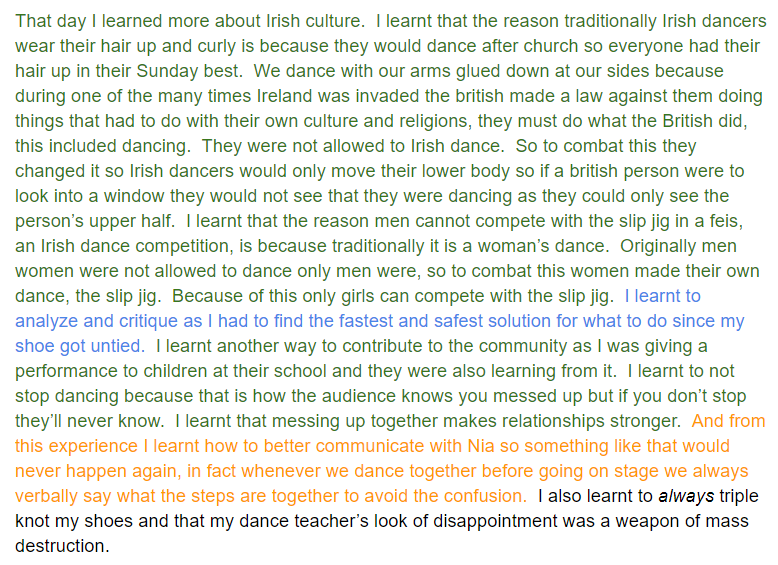Click the words "That day" at paragraph start
Screen dimensions: 778x565
pyautogui.click(x=50, y=21)
